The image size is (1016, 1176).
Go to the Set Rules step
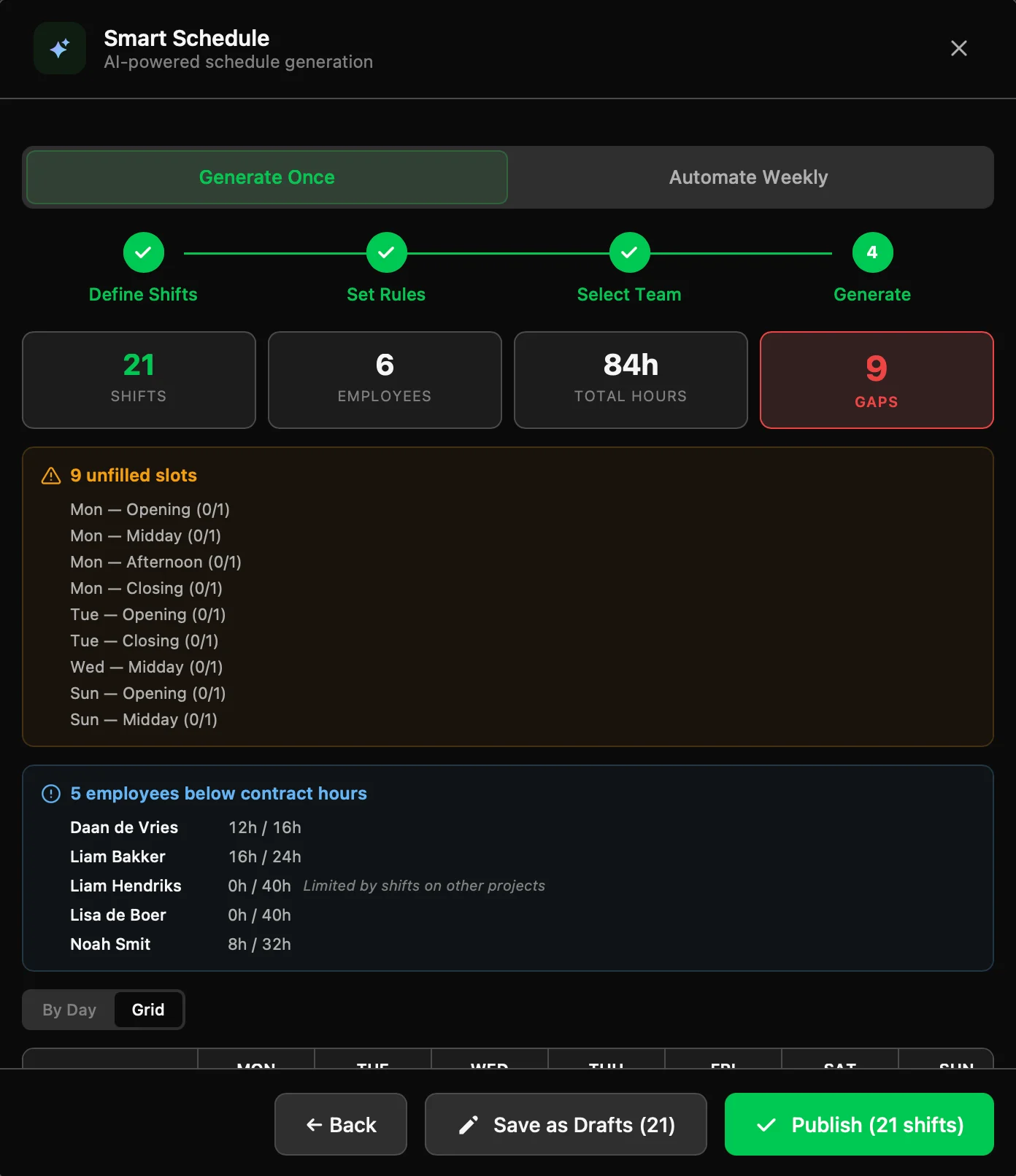(x=386, y=252)
